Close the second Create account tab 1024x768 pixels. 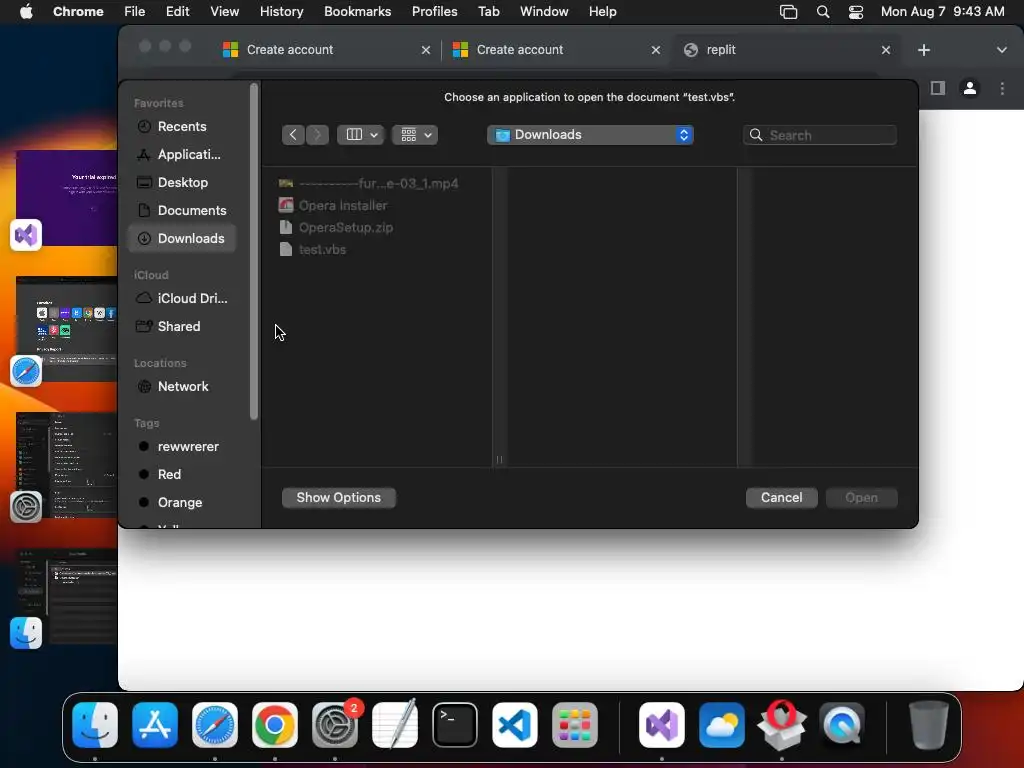(x=656, y=50)
